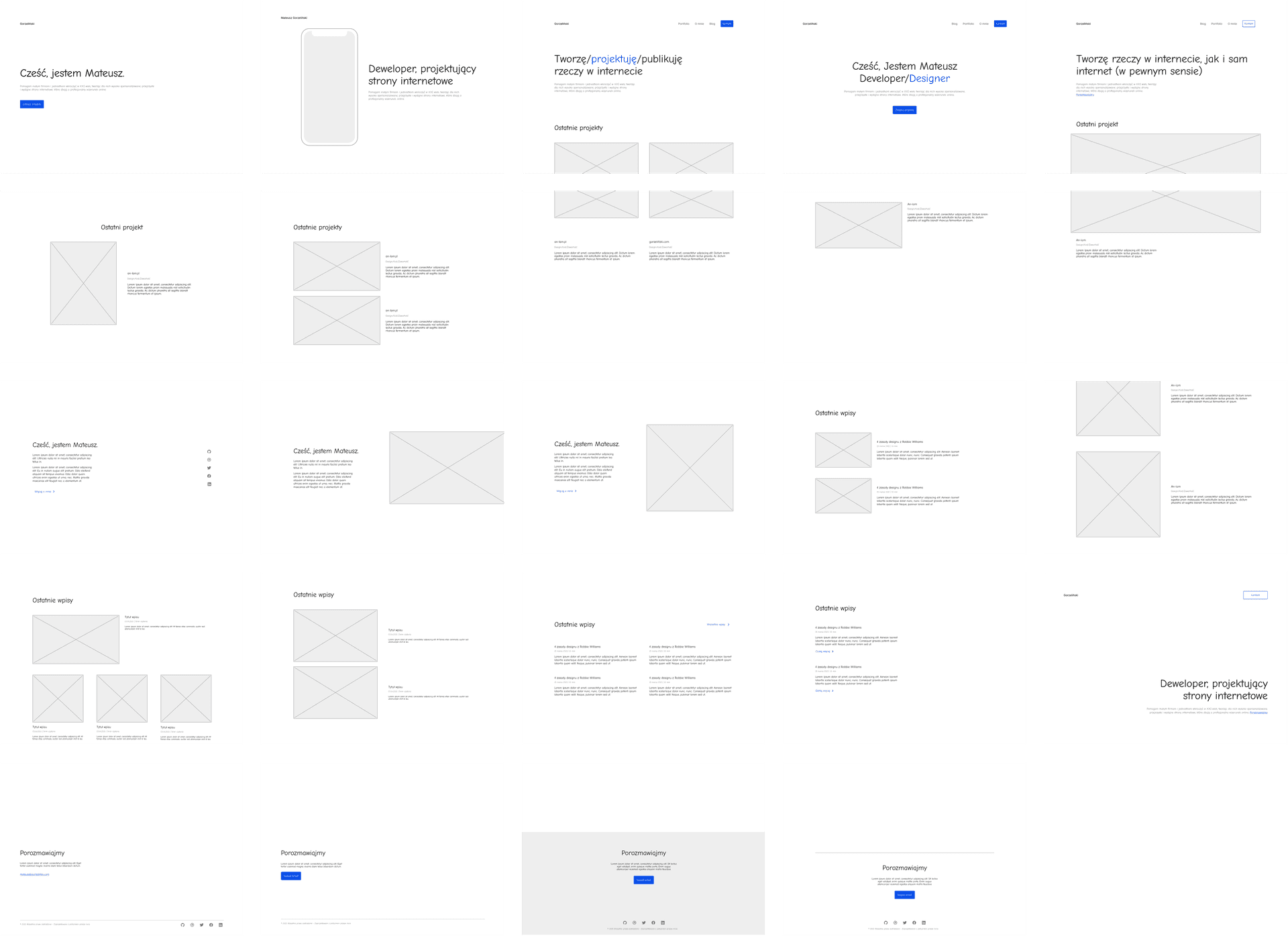The height and width of the screenshot is (936, 1288).
Task: Click 'Mateusz Gorzeliński' logo in second mockup
Action: [x=294, y=17]
